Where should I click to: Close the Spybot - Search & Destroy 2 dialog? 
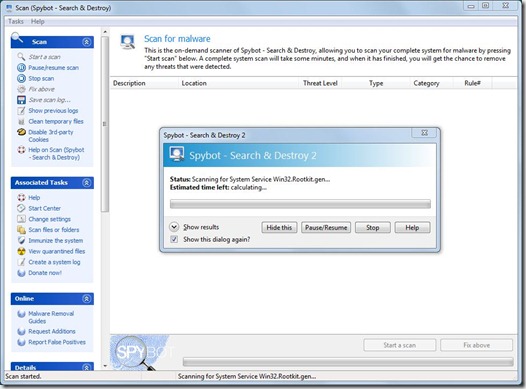424,133
